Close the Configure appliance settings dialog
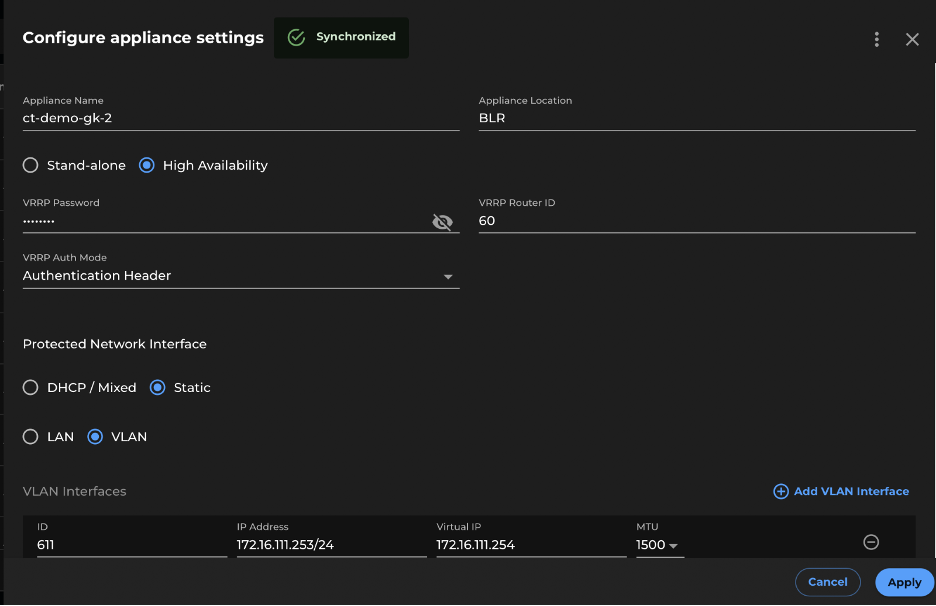The image size is (936, 606). point(912,39)
